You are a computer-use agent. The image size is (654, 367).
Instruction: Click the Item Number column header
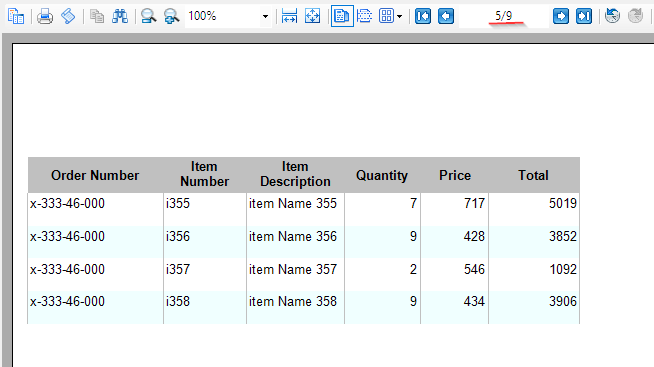pos(204,174)
